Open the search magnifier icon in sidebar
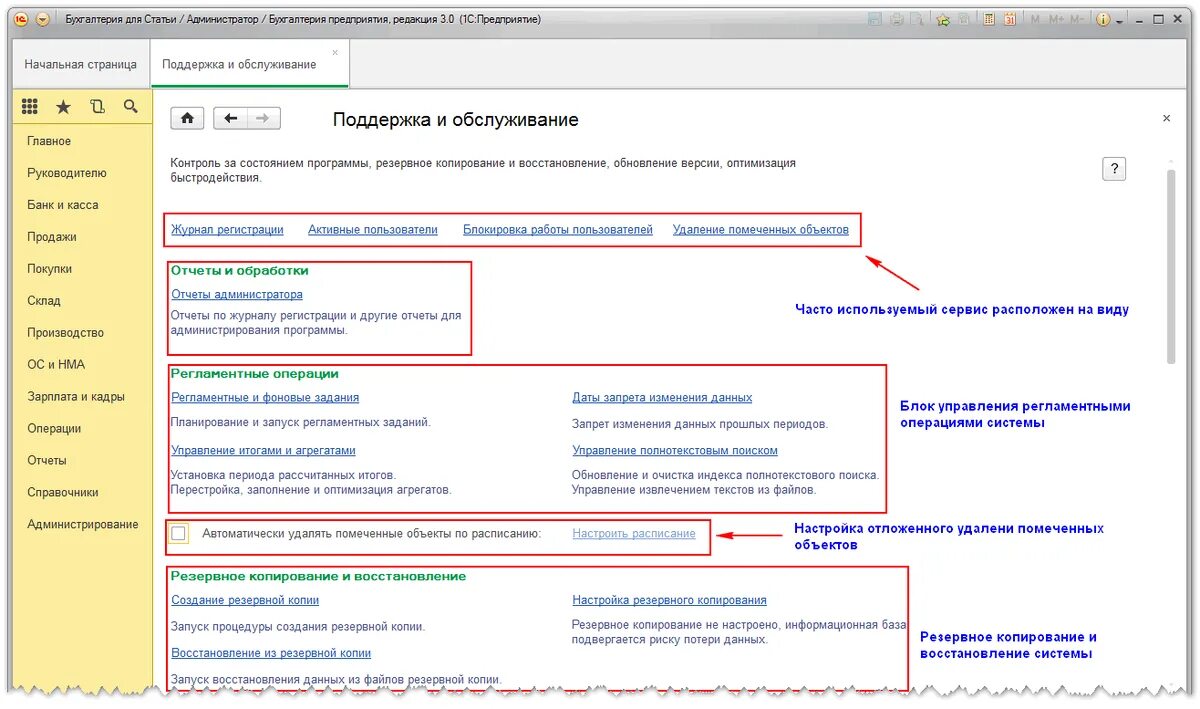 pyautogui.click(x=130, y=106)
